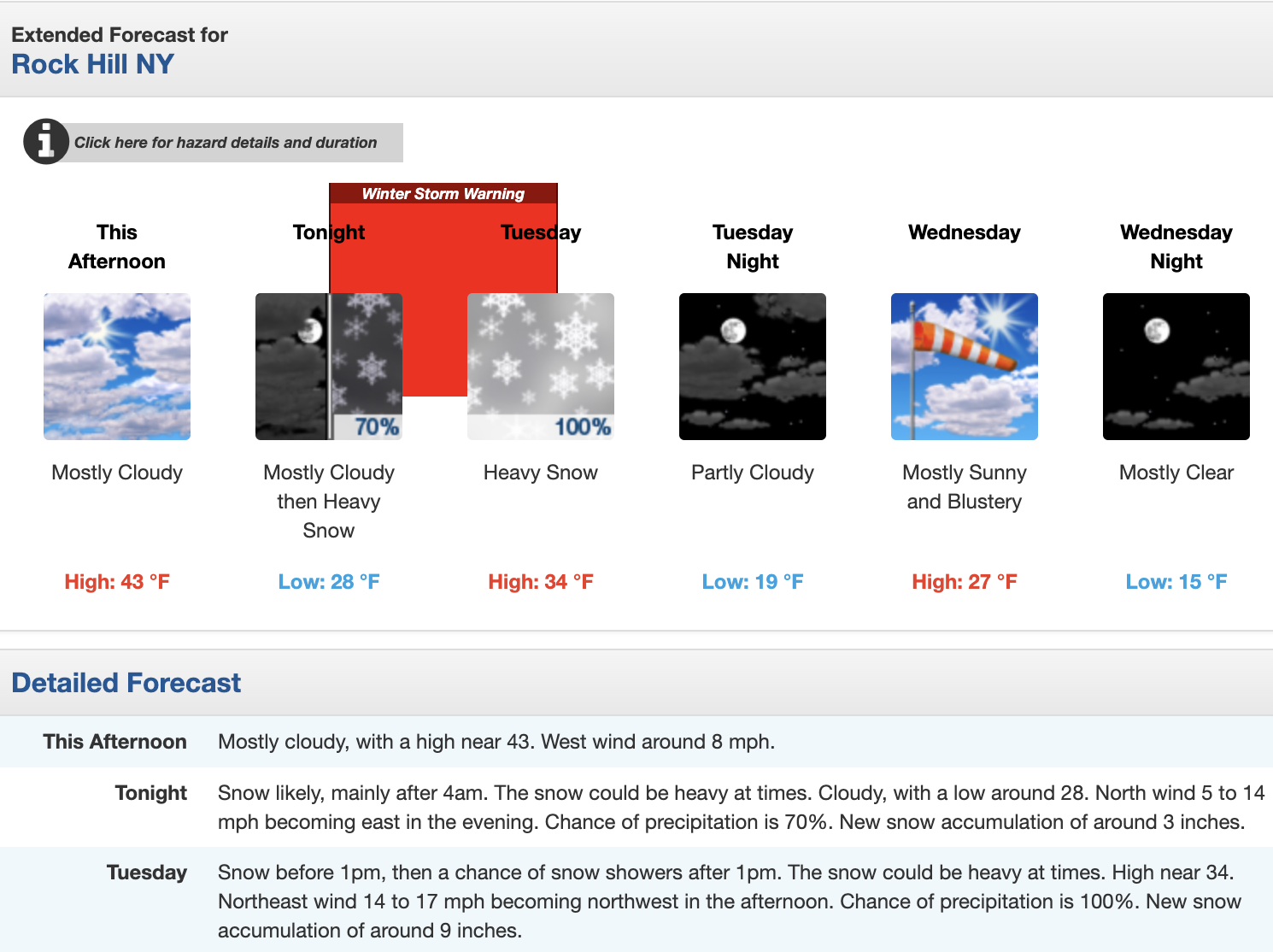Viewport: 1273px width, 952px height.
Task: Click the information 'i' icon near hazard details
Action: point(46,141)
